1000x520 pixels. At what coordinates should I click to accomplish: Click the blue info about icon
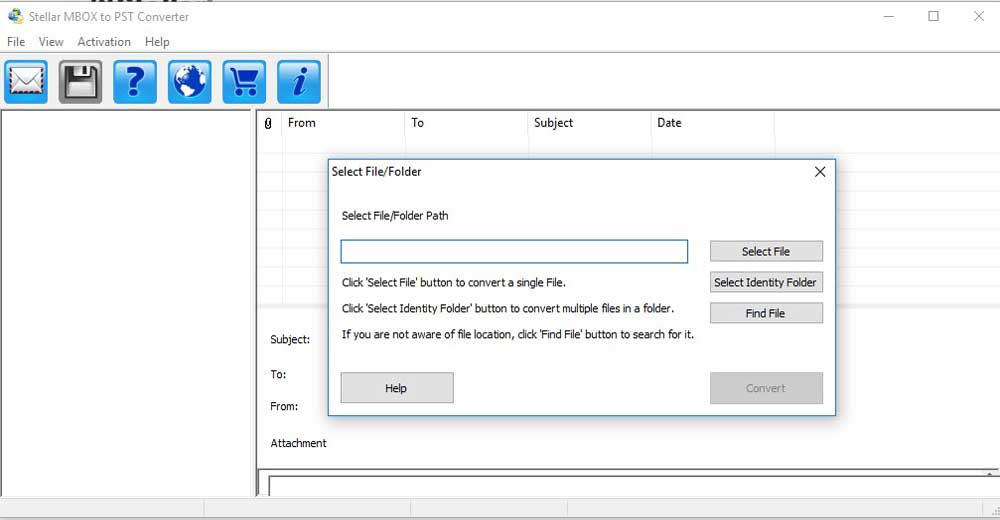click(x=299, y=82)
